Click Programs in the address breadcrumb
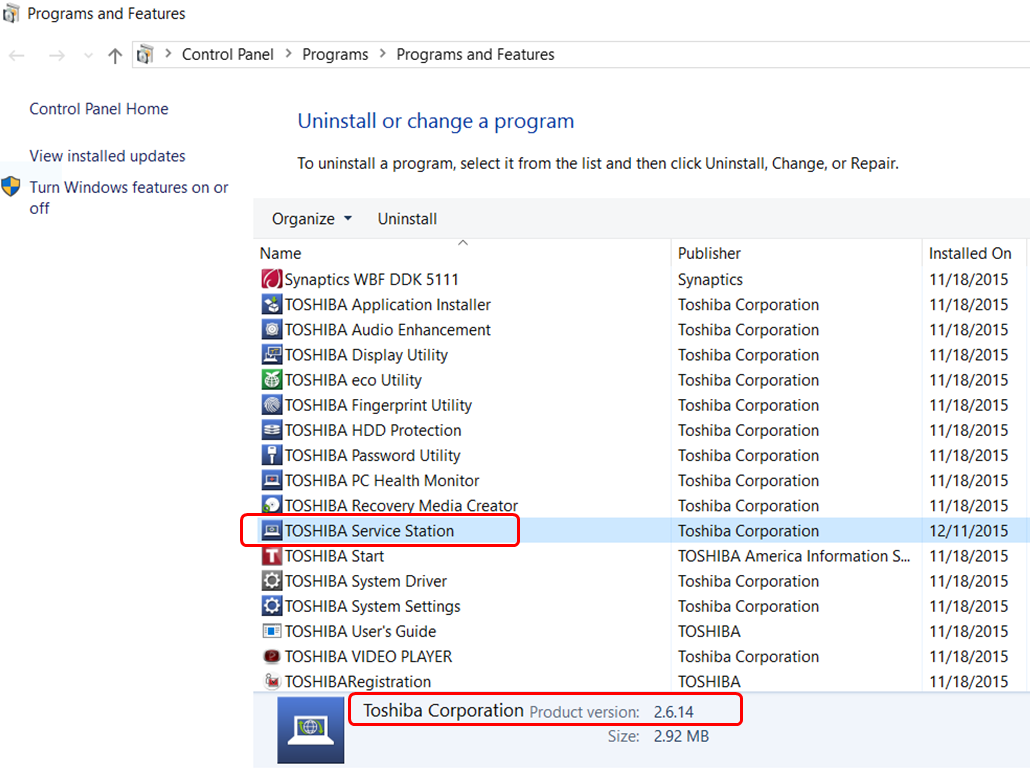 coord(335,55)
